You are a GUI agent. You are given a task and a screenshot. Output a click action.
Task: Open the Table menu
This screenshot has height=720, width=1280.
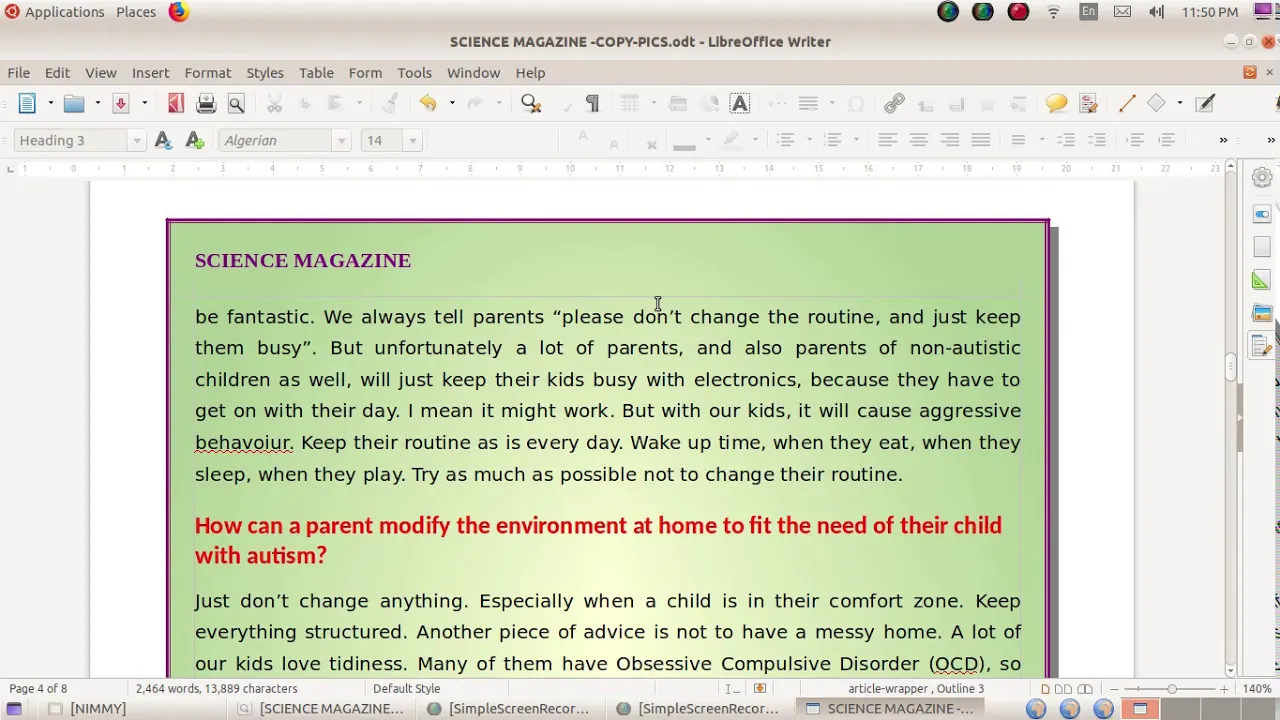tap(316, 72)
